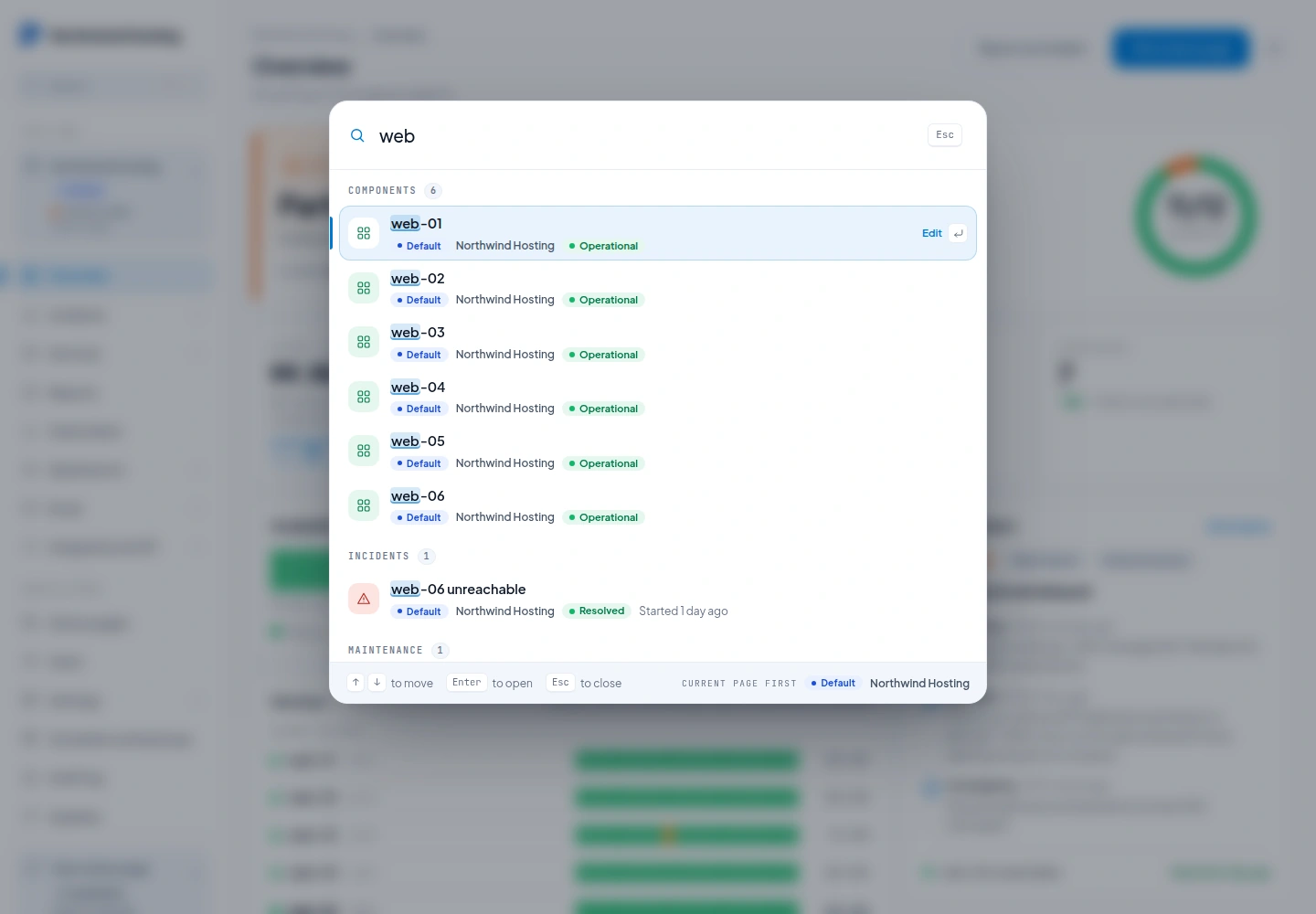Click the Default tag on web-04
Viewport: 1316px width, 914px height.
pyautogui.click(x=419, y=409)
